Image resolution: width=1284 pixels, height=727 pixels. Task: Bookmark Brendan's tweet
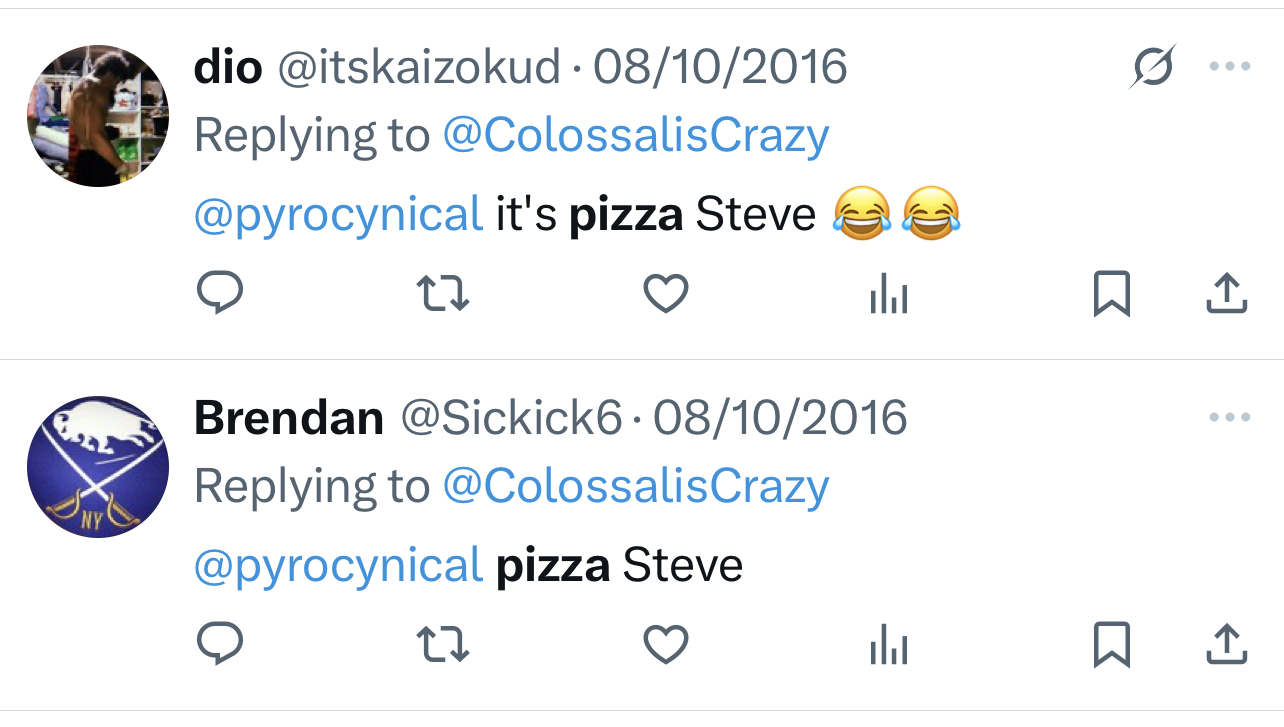[1111, 645]
